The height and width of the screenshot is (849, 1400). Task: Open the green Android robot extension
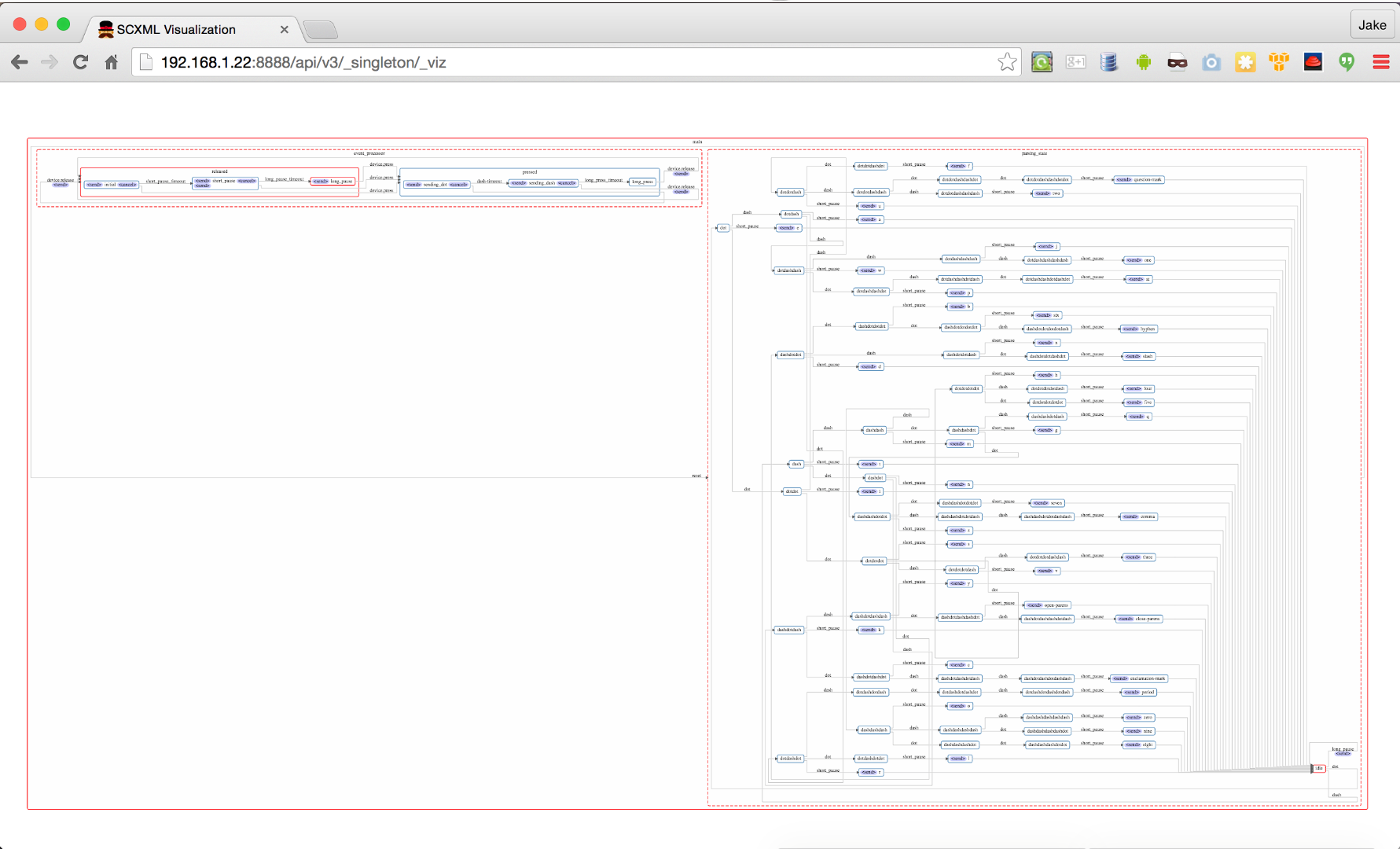coord(1143,62)
